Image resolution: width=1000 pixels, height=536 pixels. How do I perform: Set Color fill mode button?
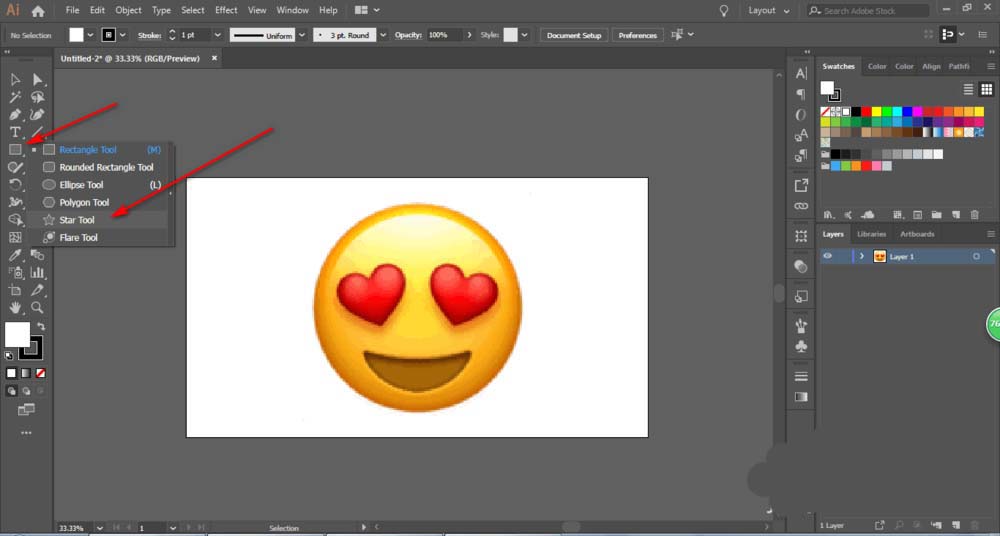click(11, 373)
